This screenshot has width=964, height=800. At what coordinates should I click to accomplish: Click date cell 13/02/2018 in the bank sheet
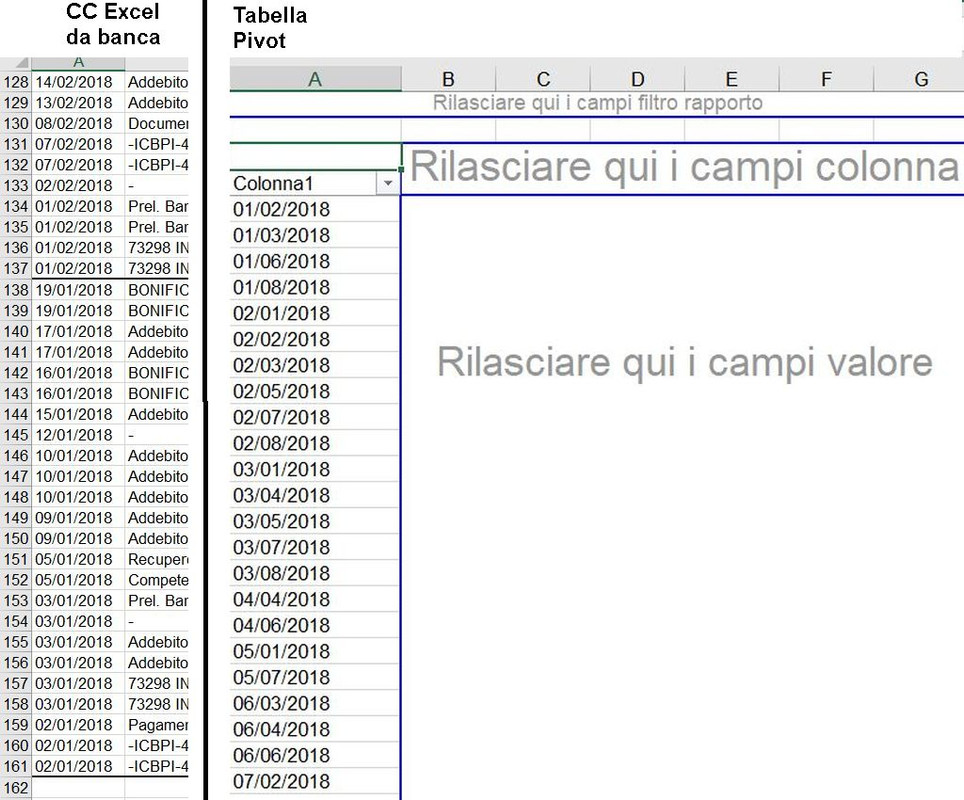(x=78, y=103)
